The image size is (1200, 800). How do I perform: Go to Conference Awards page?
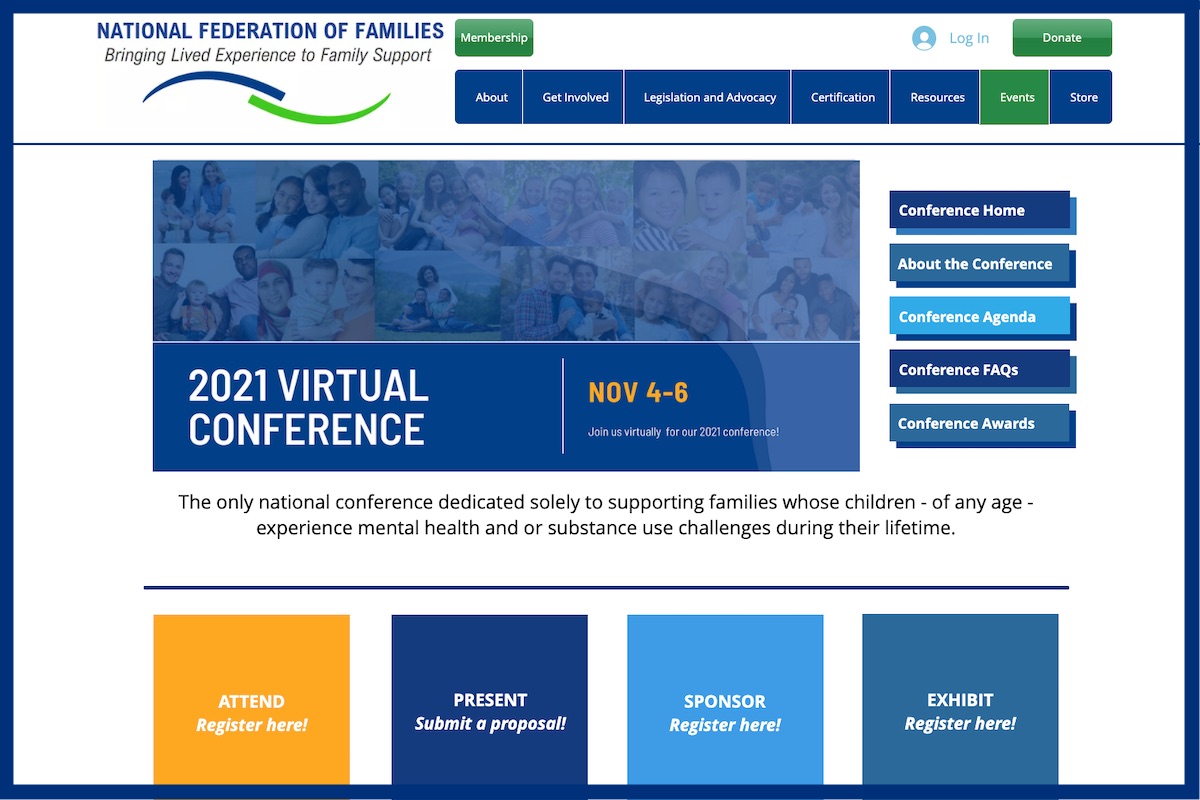point(980,423)
